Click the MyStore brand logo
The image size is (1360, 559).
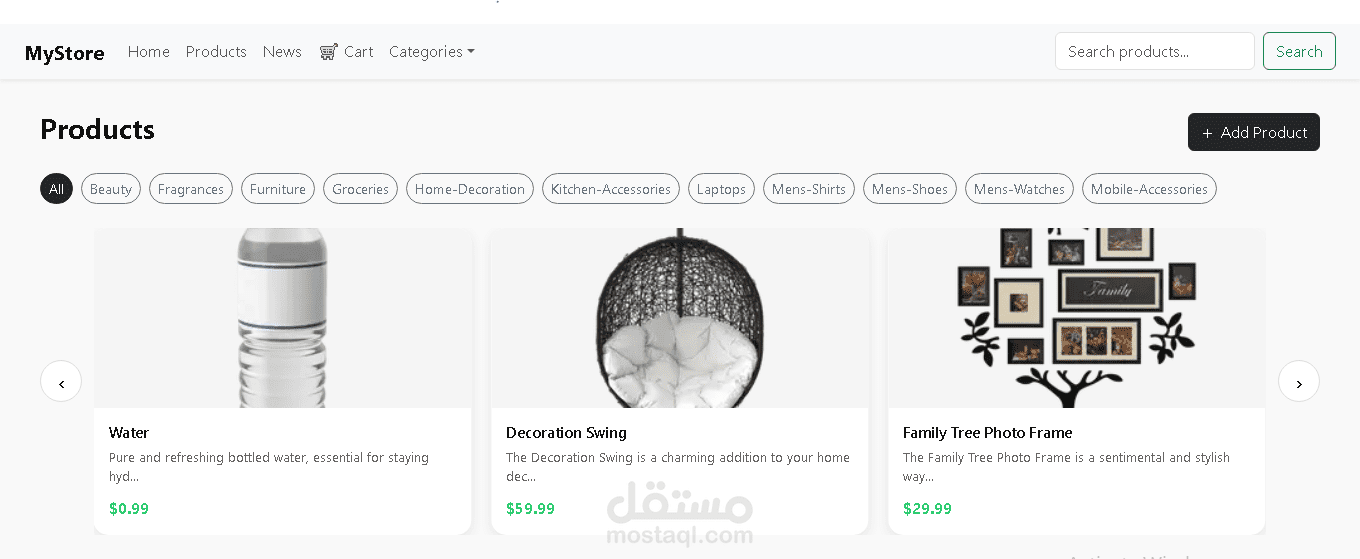65,53
